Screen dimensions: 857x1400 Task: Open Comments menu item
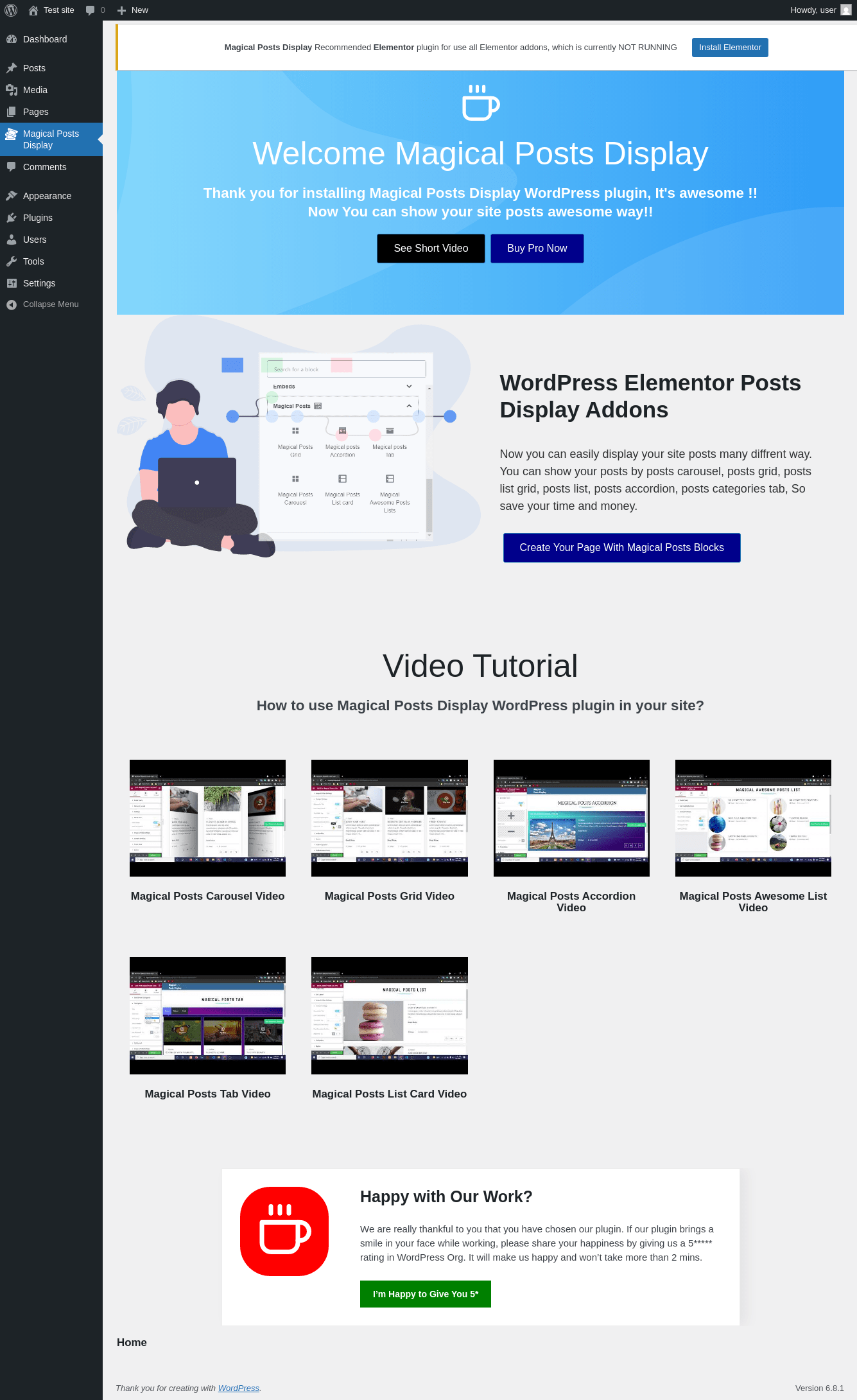51,167
